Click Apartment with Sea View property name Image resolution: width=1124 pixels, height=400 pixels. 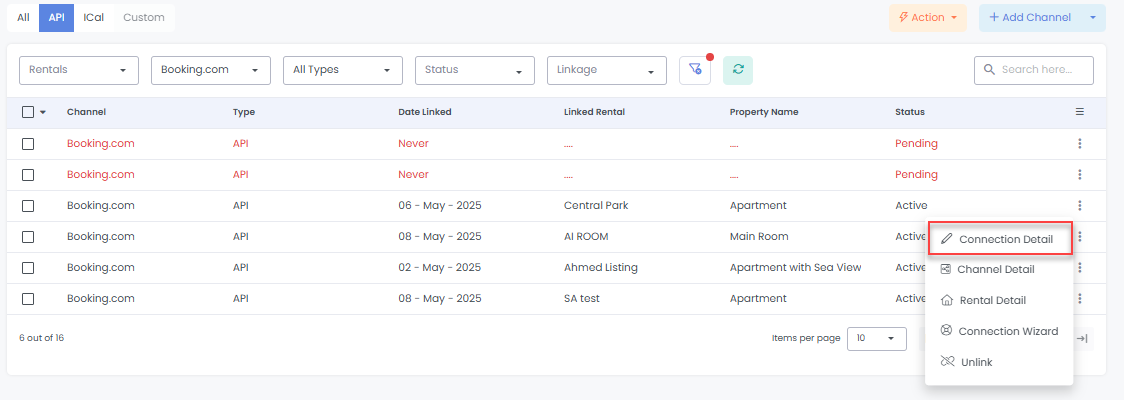click(795, 267)
